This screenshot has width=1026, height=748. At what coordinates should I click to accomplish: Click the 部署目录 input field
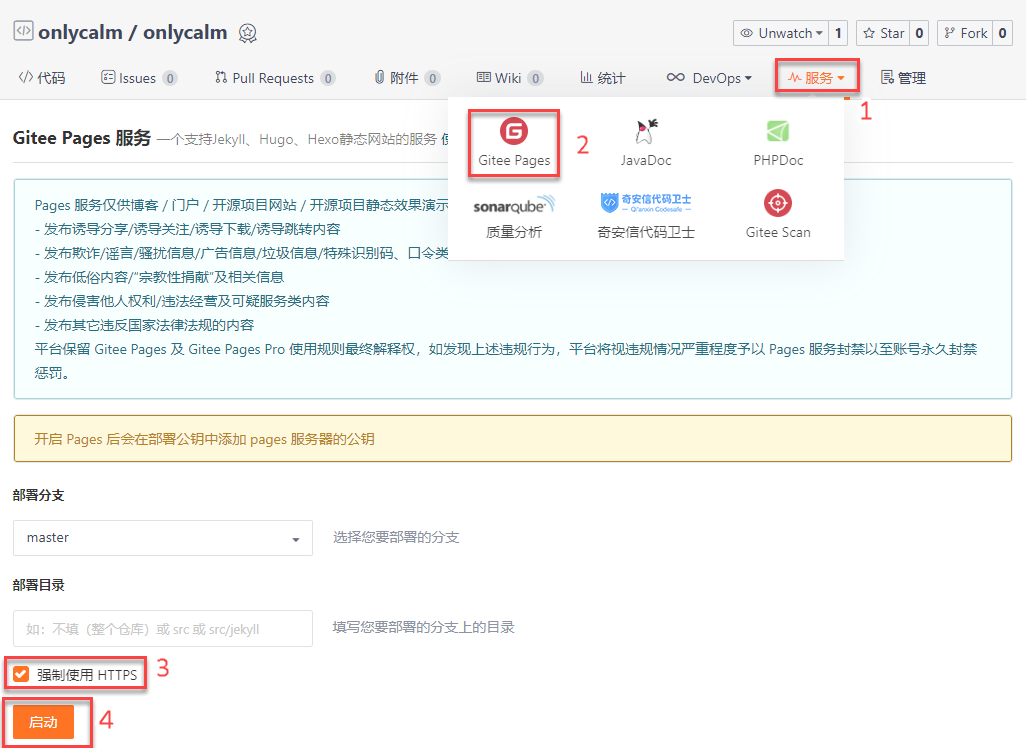pos(163,628)
